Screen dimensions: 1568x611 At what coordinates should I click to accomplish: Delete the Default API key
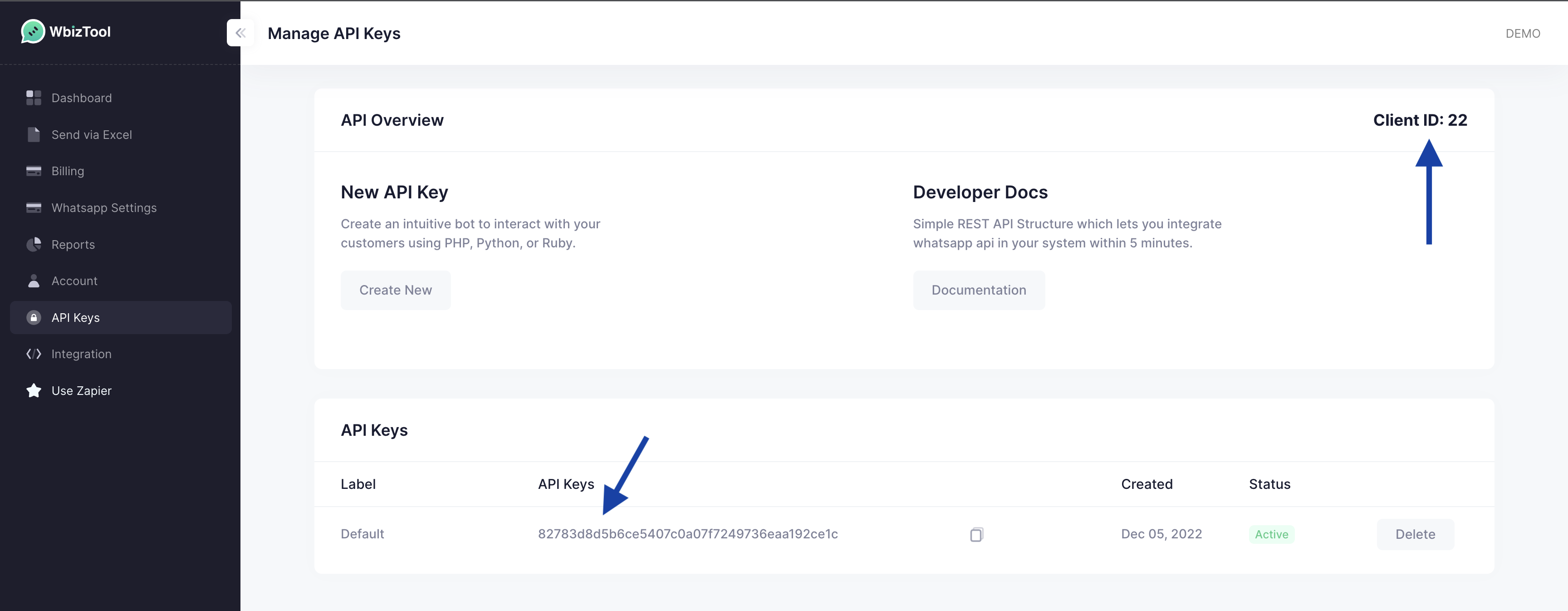pyautogui.click(x=1415, y=534)
